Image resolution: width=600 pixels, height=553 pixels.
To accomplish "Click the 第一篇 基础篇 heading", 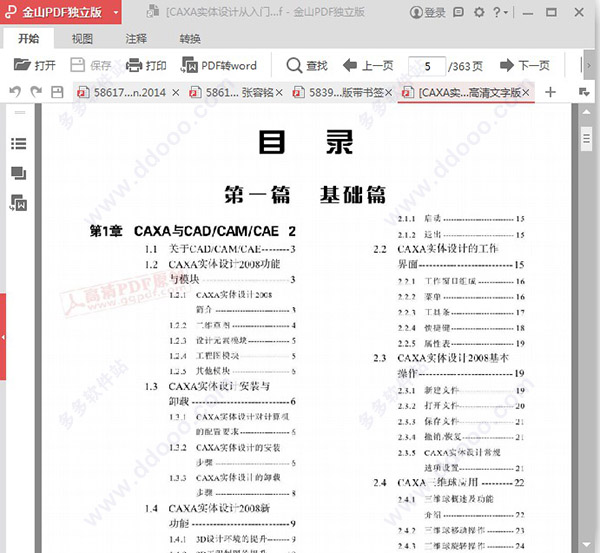I will click(x=305, y=194).
